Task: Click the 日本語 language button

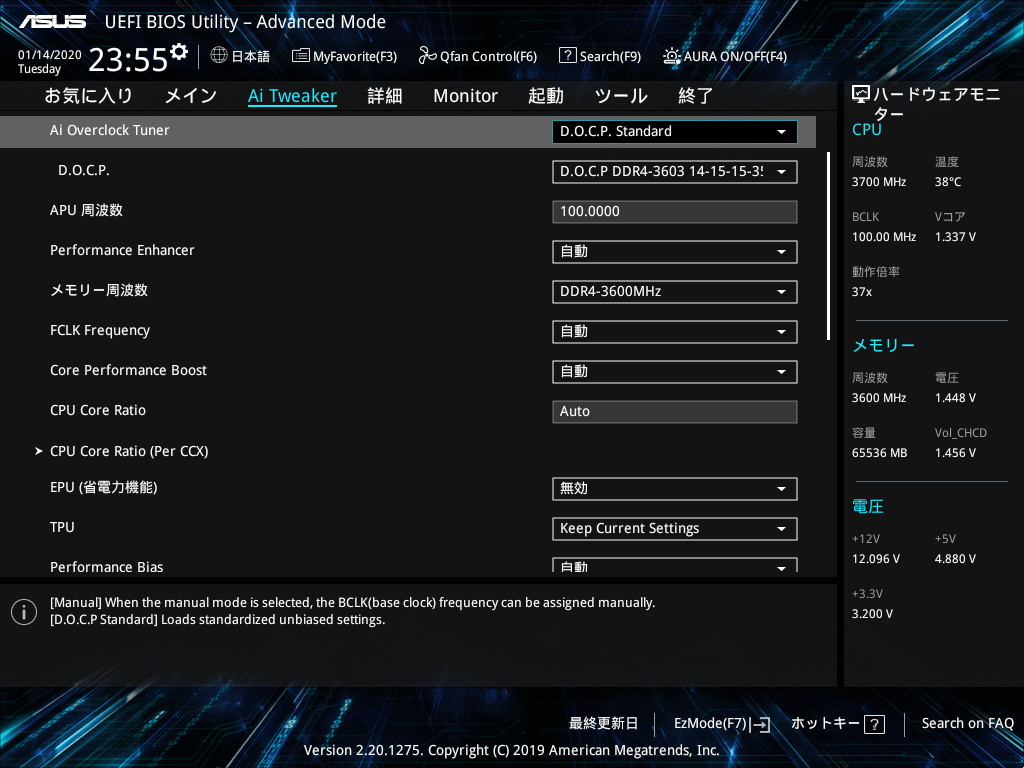Action: [240, 56]
